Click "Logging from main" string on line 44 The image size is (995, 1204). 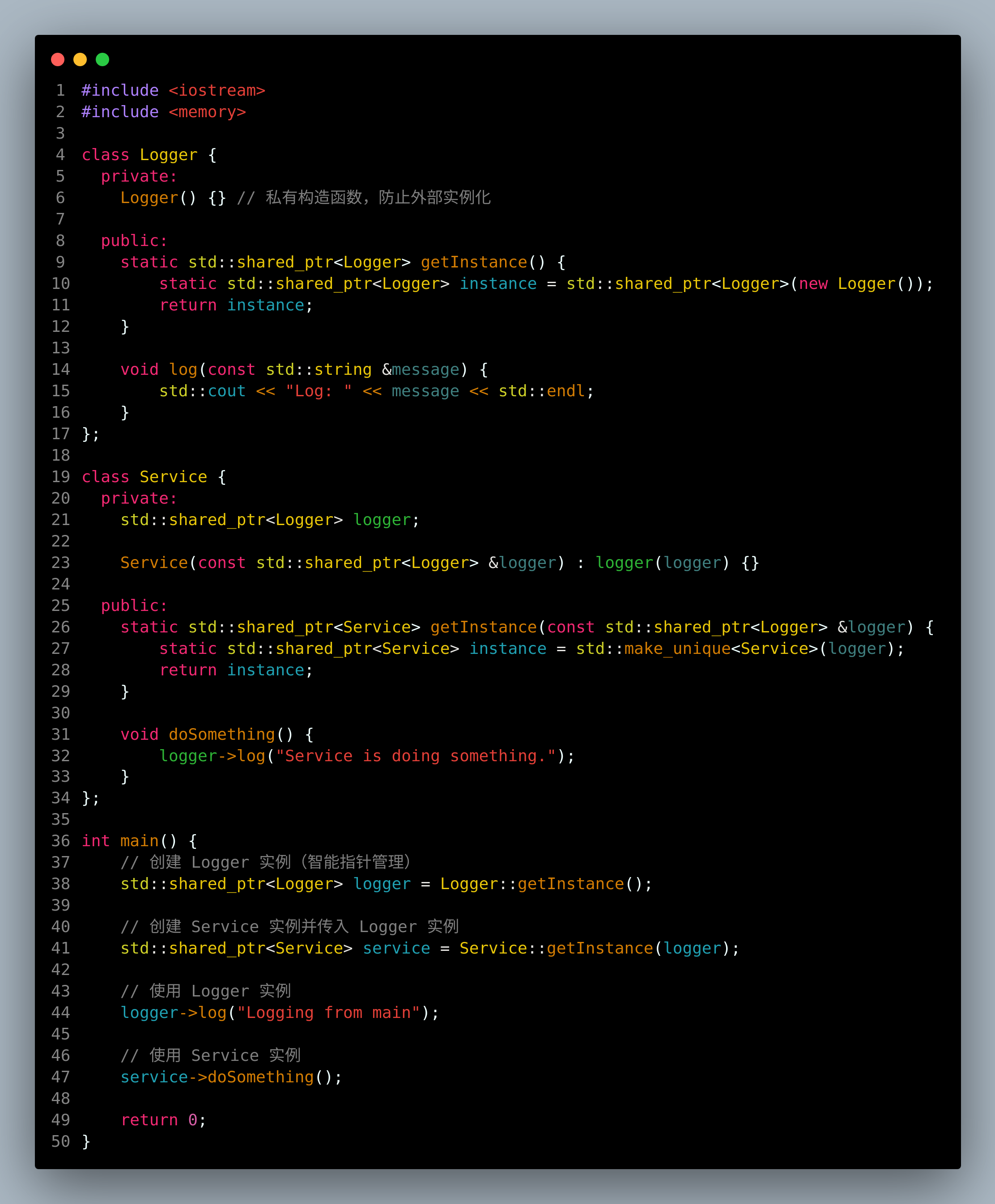click(x=328, y=1013)
